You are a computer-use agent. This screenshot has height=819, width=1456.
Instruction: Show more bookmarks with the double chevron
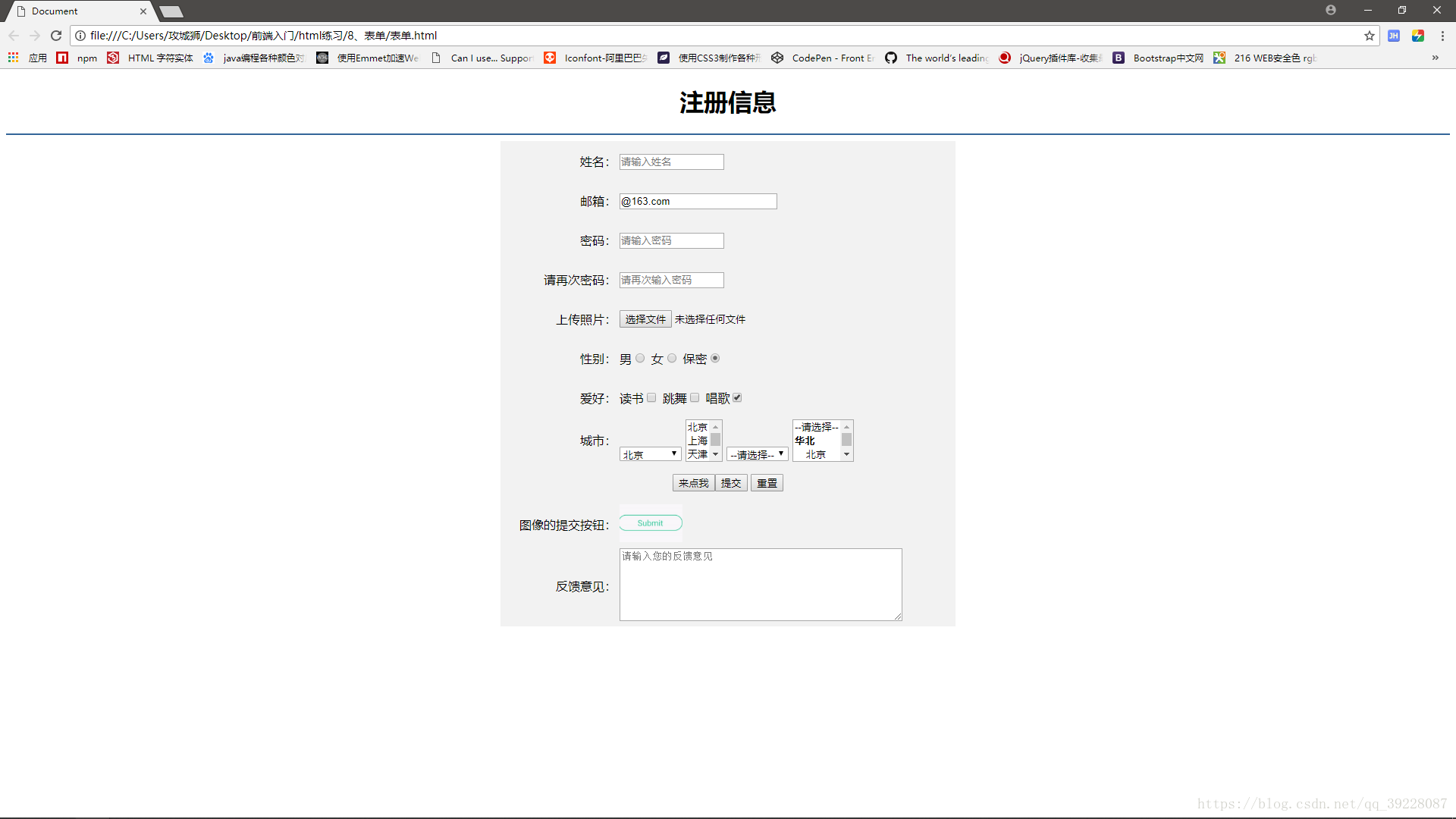pyautogui.click(x=1436, y=58)
